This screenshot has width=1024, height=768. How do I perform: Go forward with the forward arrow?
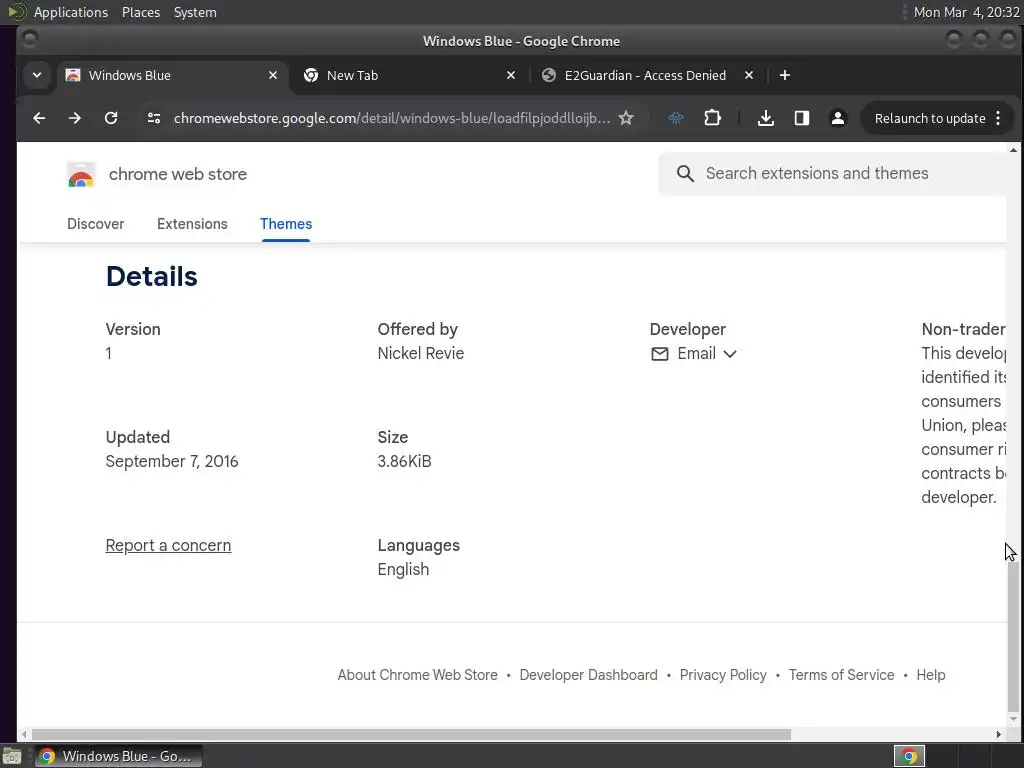coord(75,118)
